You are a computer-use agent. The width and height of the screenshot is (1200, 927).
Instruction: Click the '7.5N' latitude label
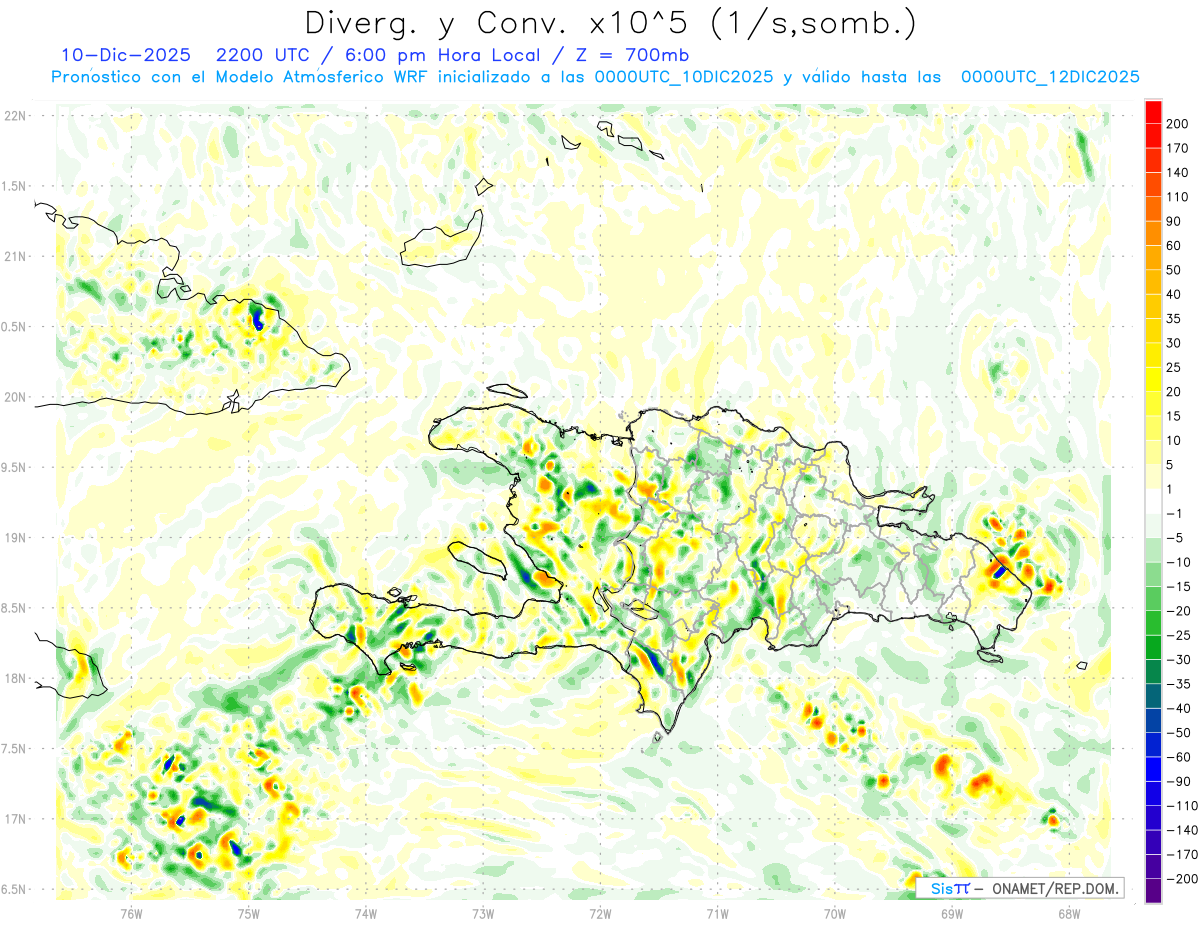tap(14, 749)
